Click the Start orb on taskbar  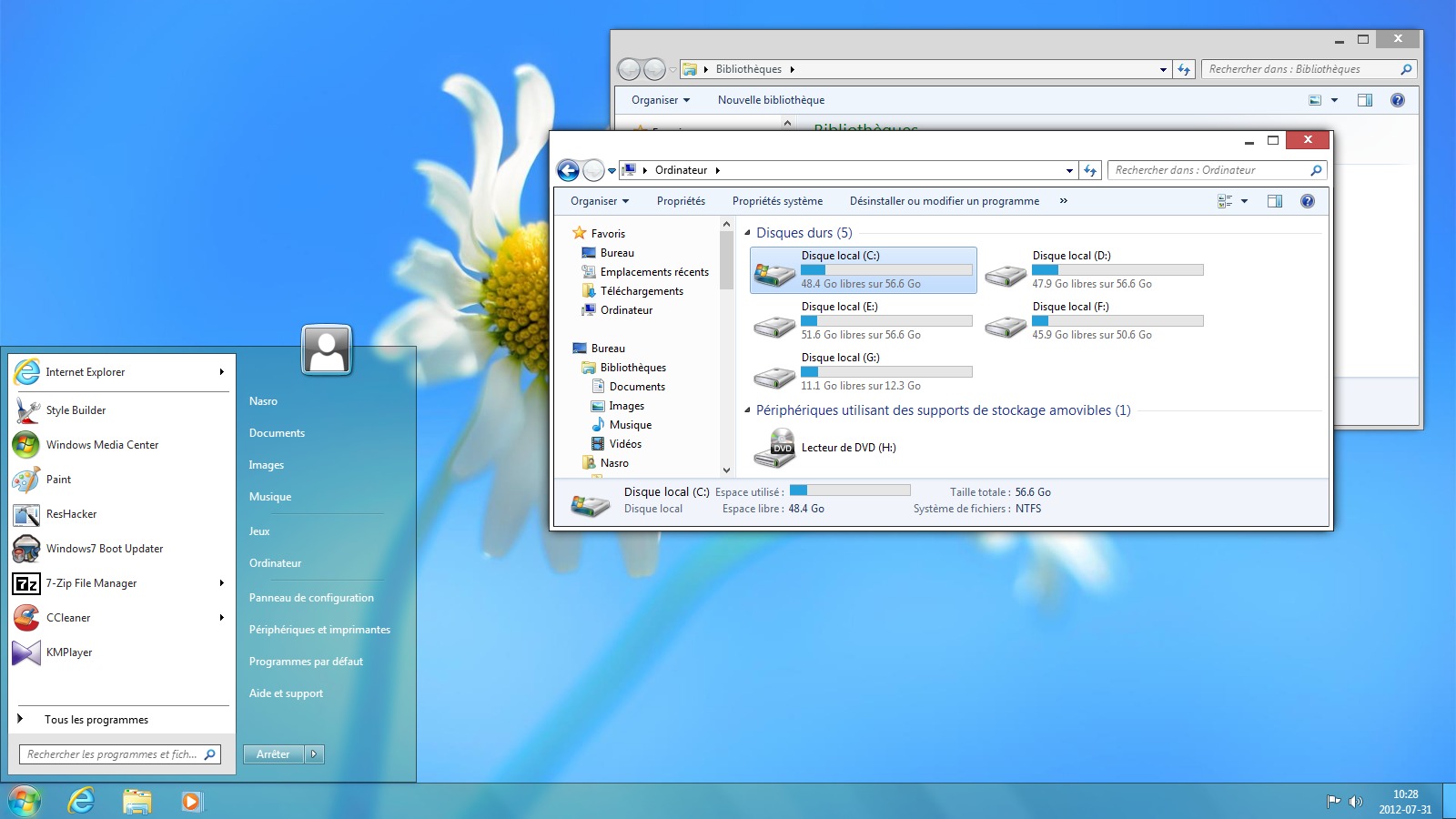click(25, 801)
